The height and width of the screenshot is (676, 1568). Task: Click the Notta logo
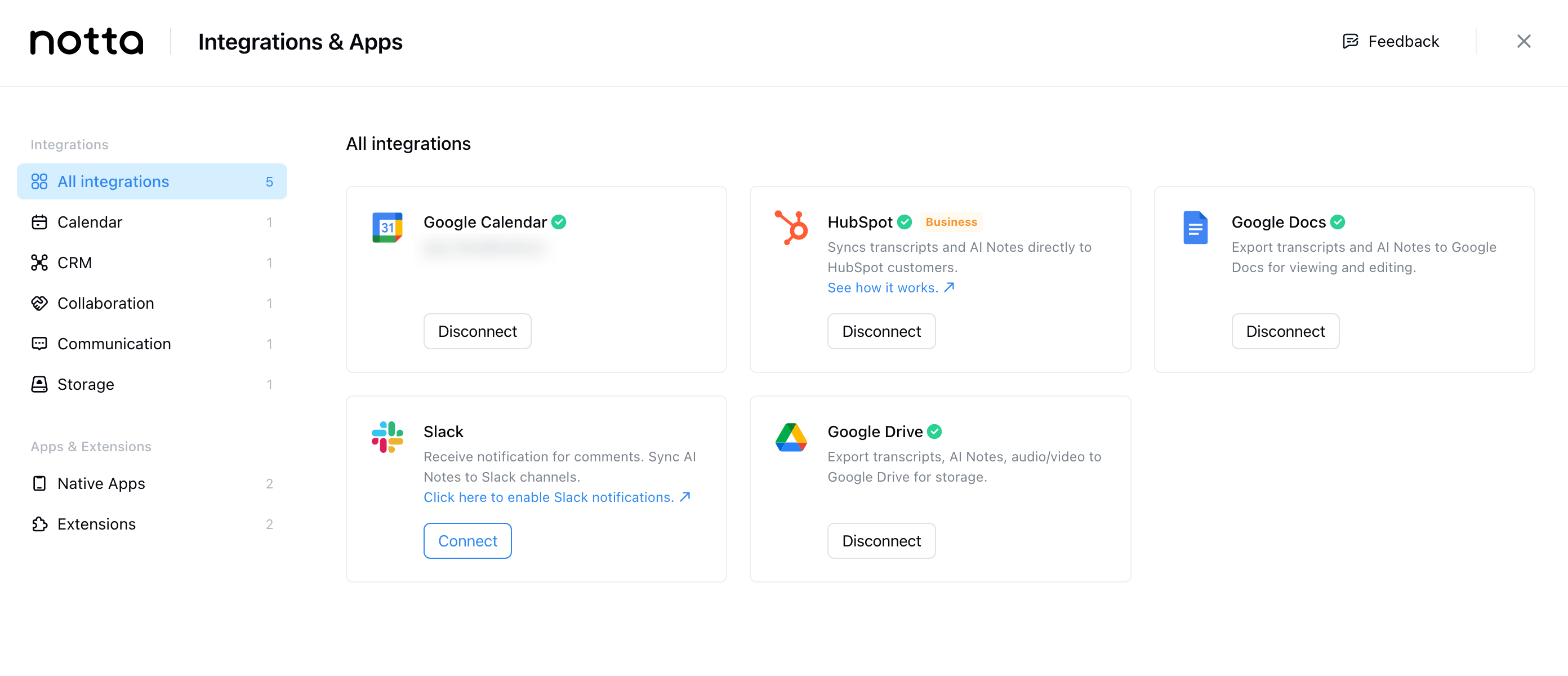tap(87, 42)
